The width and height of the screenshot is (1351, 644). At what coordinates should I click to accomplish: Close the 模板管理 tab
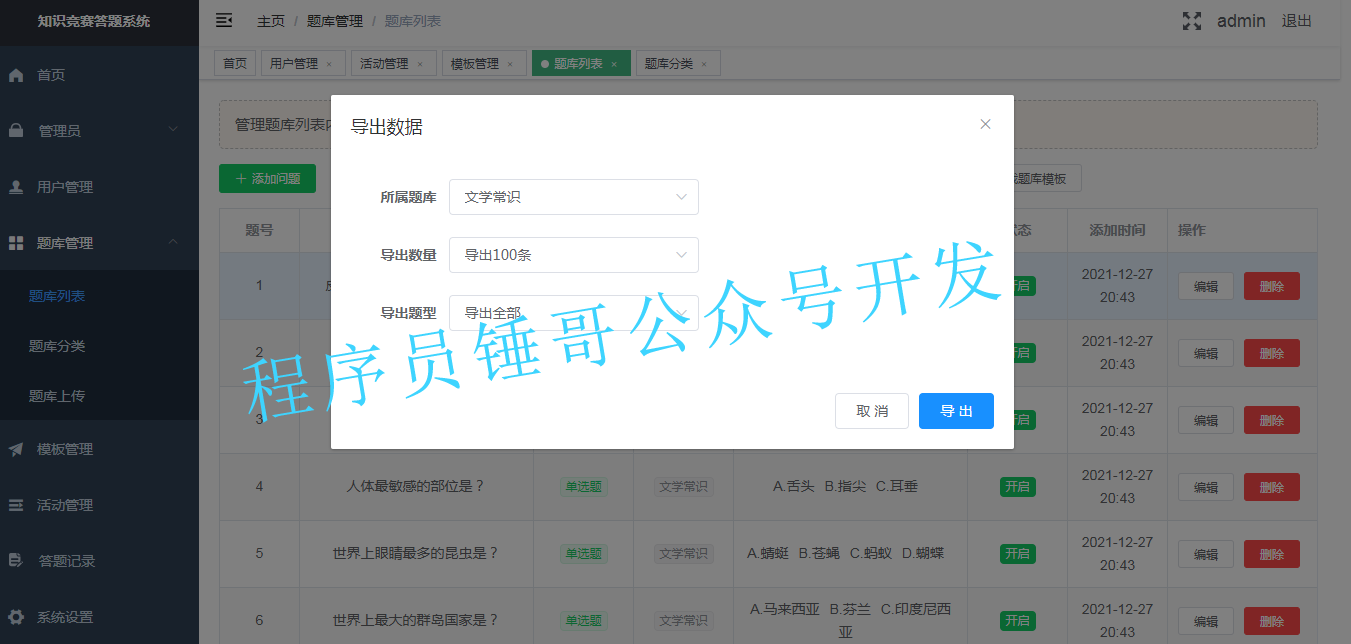(x=510, y=64)
